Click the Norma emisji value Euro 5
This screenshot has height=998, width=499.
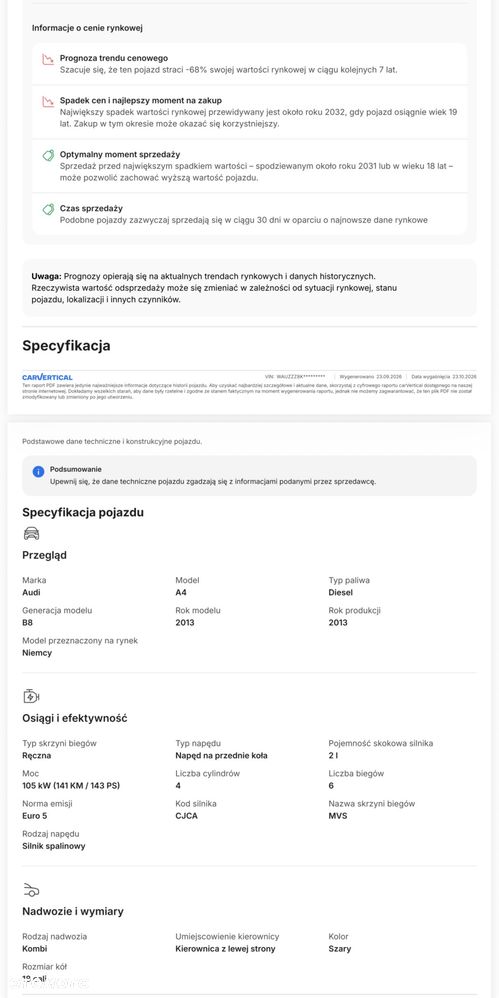point(35,816)
